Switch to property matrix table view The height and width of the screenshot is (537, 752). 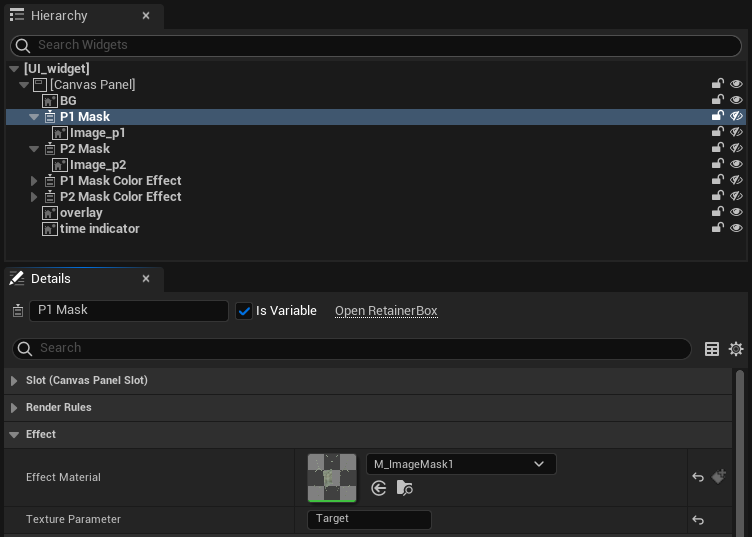(712, 349)
